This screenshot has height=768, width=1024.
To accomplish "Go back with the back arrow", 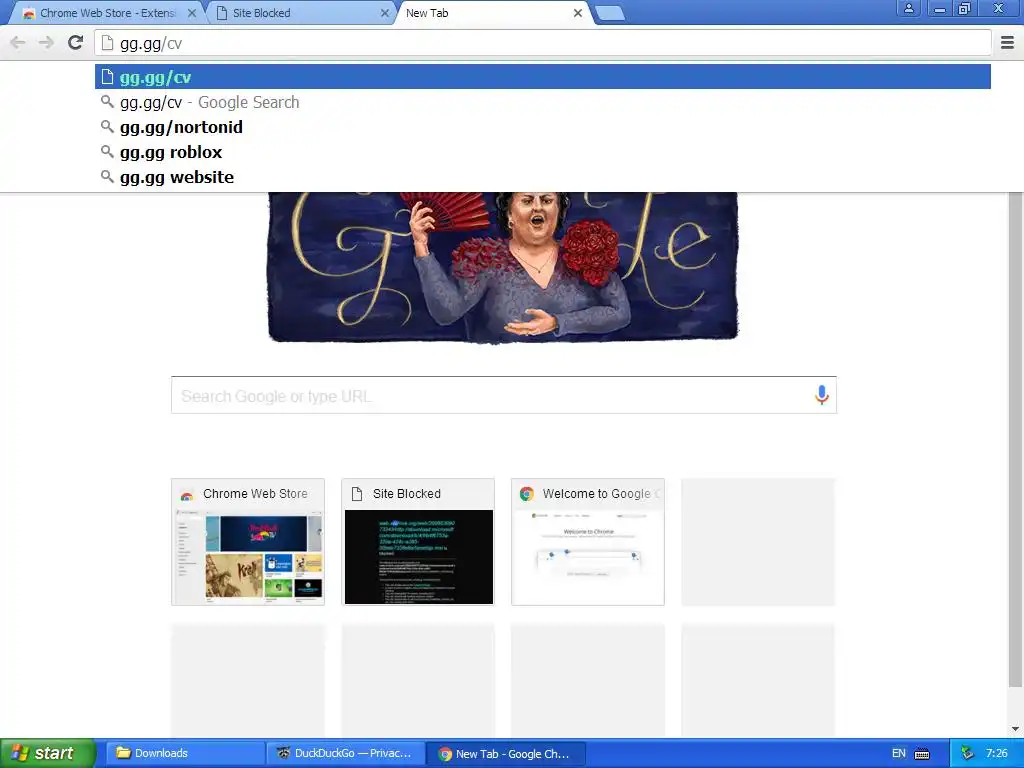I will [18, 43].
